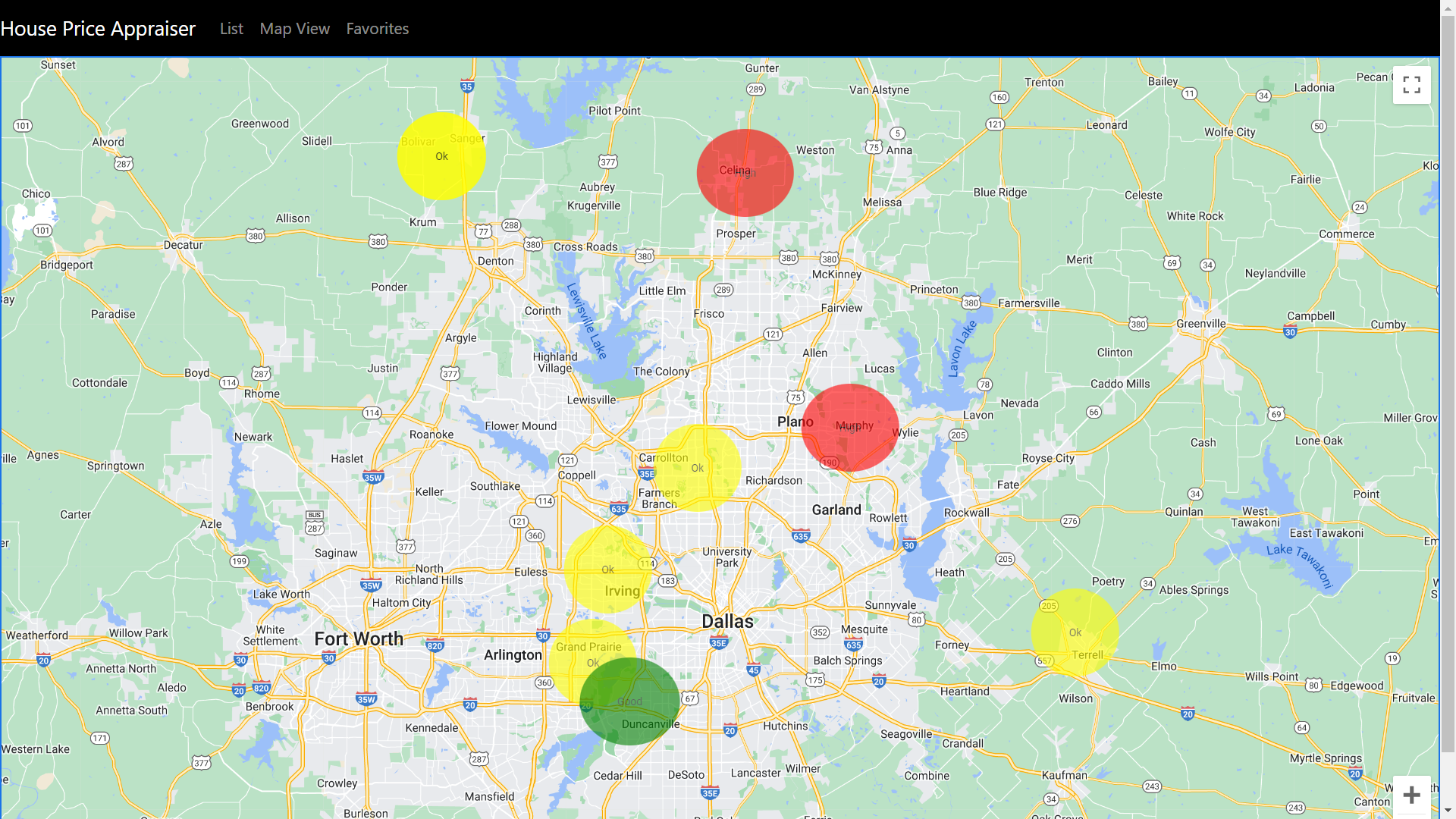Viewport: 1456px width, 819px height.
Task: Click the page scrollbar down arrow
Action: (x=1448, y=811)
